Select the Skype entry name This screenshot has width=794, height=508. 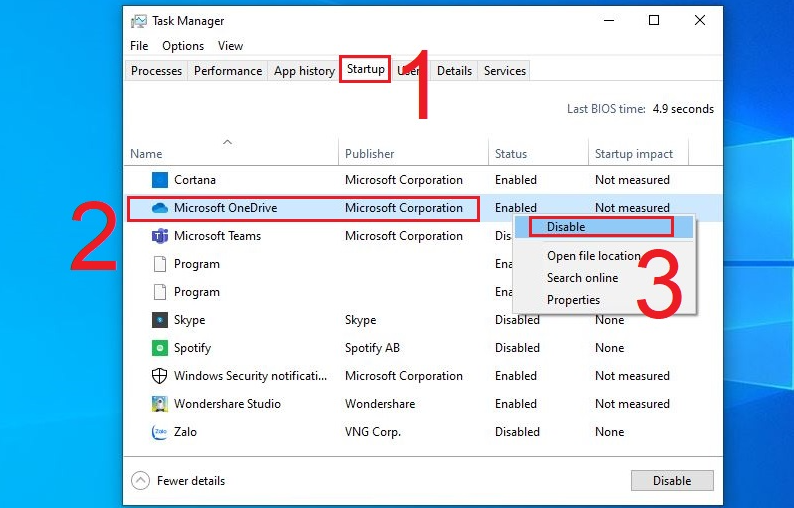[x=189, y=320]
